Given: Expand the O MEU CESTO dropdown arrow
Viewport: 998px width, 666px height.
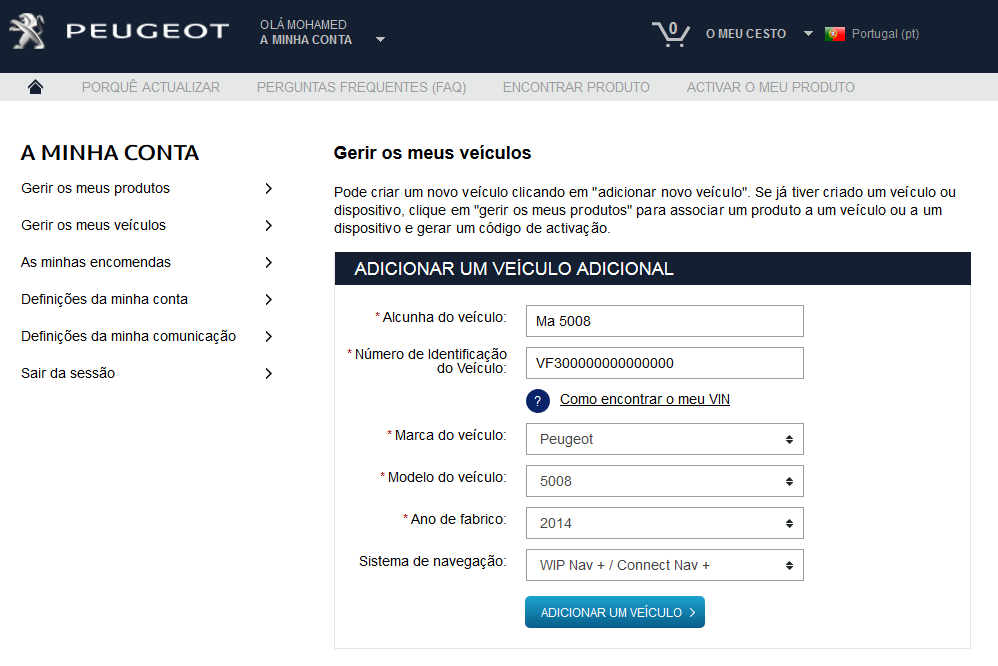Looking at the screenshot, I should 808,33.
